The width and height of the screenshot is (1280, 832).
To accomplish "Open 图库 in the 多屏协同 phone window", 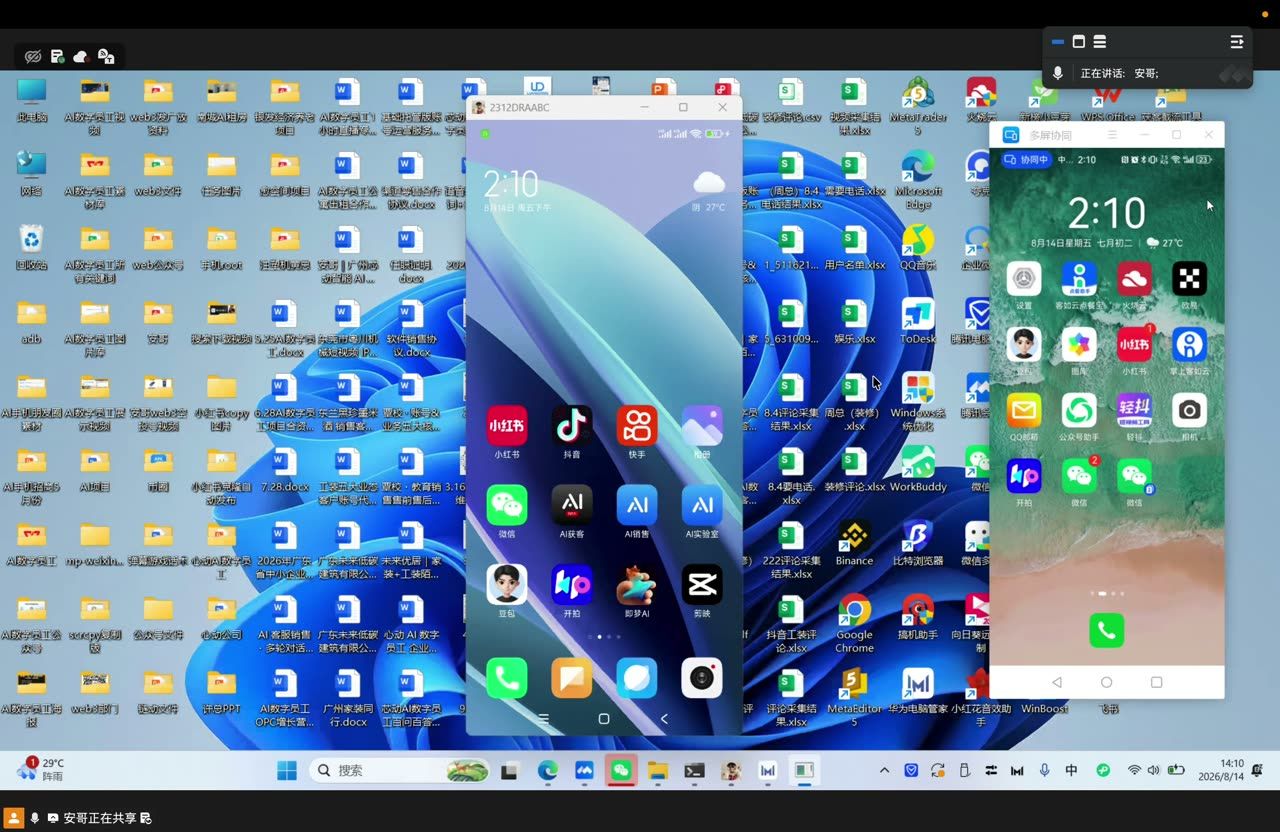I will tap(1079, 345).
